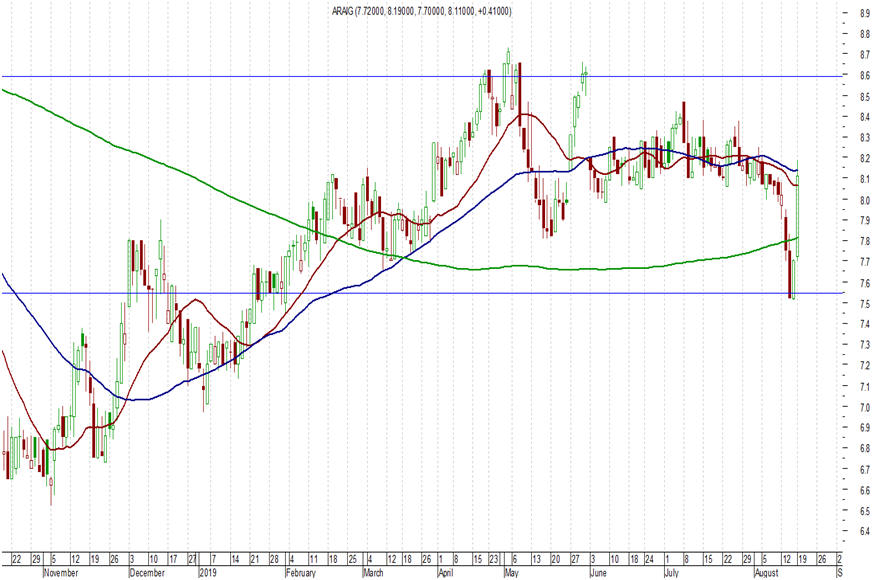Select the 8.4 price axis label
The height and width of the screenshot is (580, 874).
click(x=865, y=117)
